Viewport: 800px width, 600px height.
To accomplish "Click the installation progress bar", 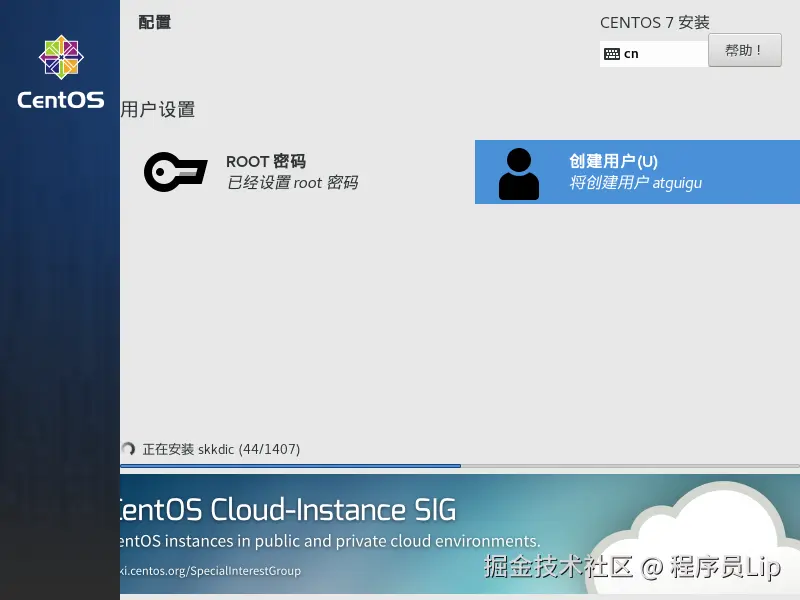I will click(460, 466).
